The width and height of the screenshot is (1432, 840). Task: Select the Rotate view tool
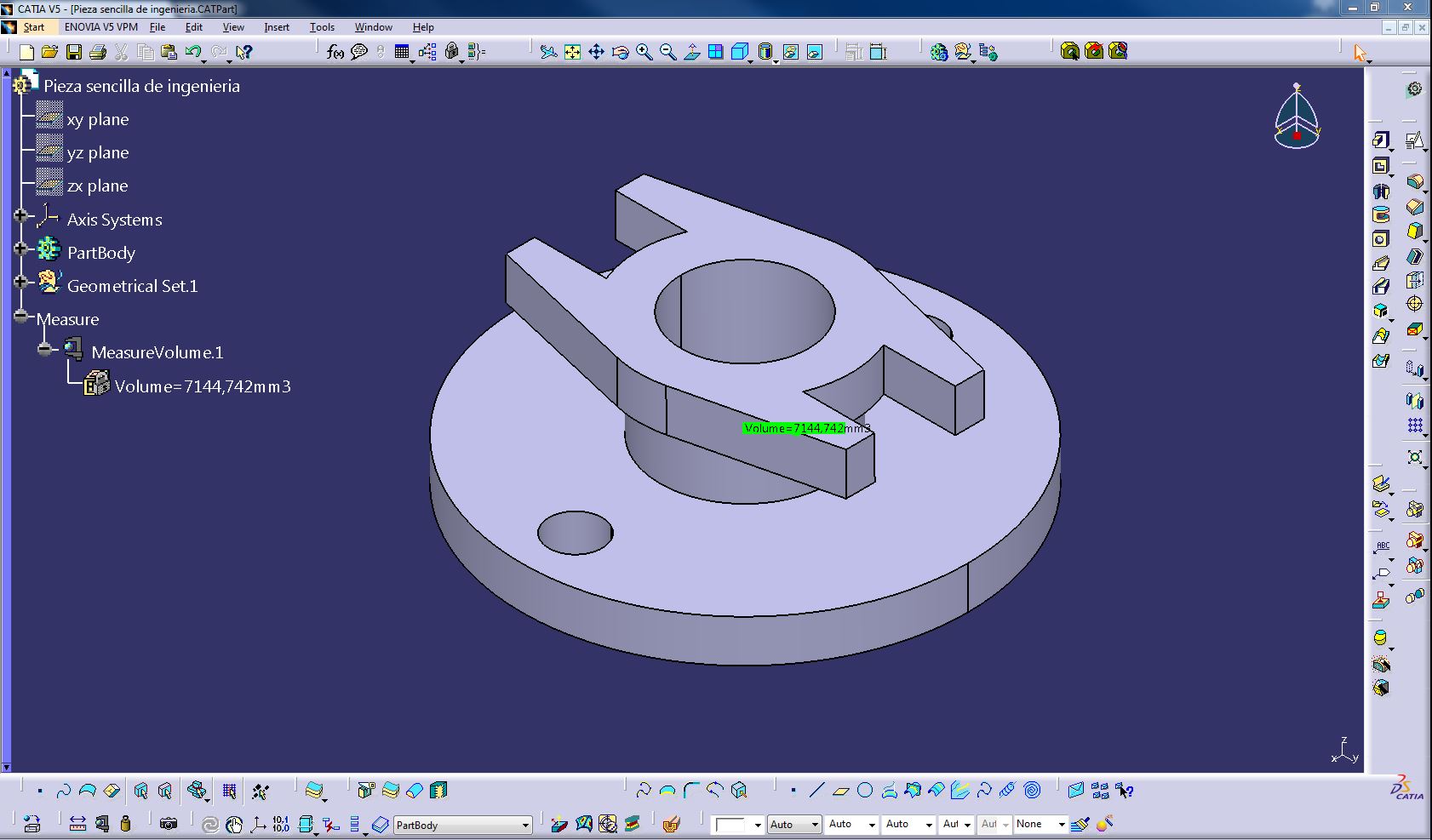(620, 53)
